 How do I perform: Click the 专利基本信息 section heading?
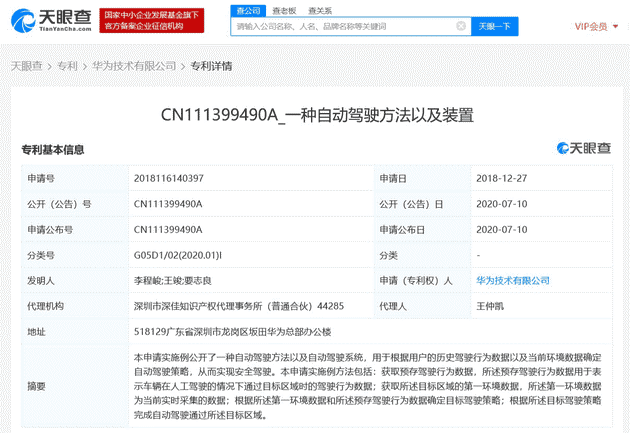[x=53, y=150]
